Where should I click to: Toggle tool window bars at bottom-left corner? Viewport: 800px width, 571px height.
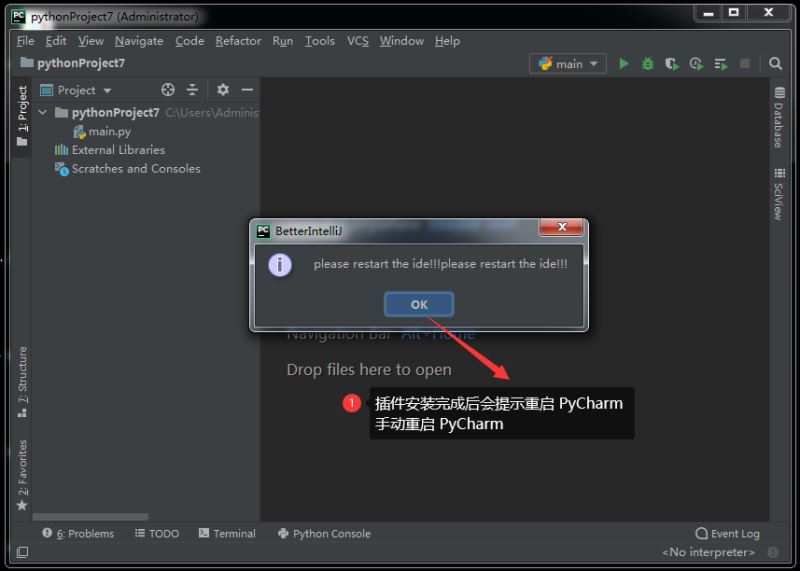pos(22,552)
